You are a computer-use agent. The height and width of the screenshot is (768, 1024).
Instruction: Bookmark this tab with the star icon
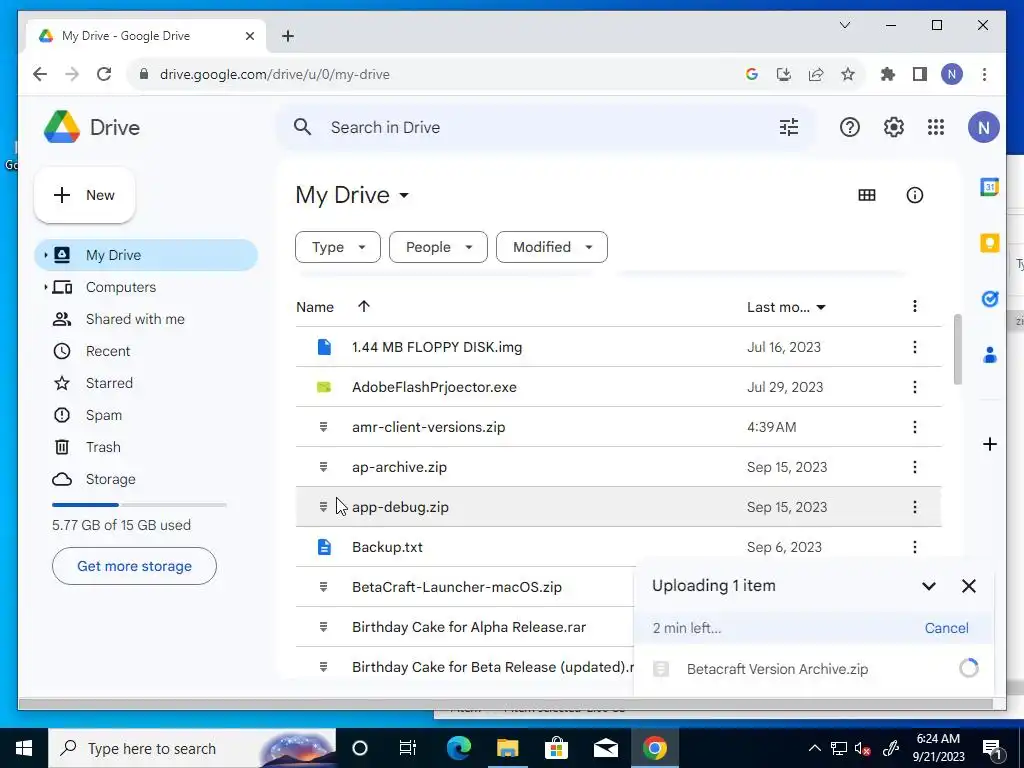(848, 74)
